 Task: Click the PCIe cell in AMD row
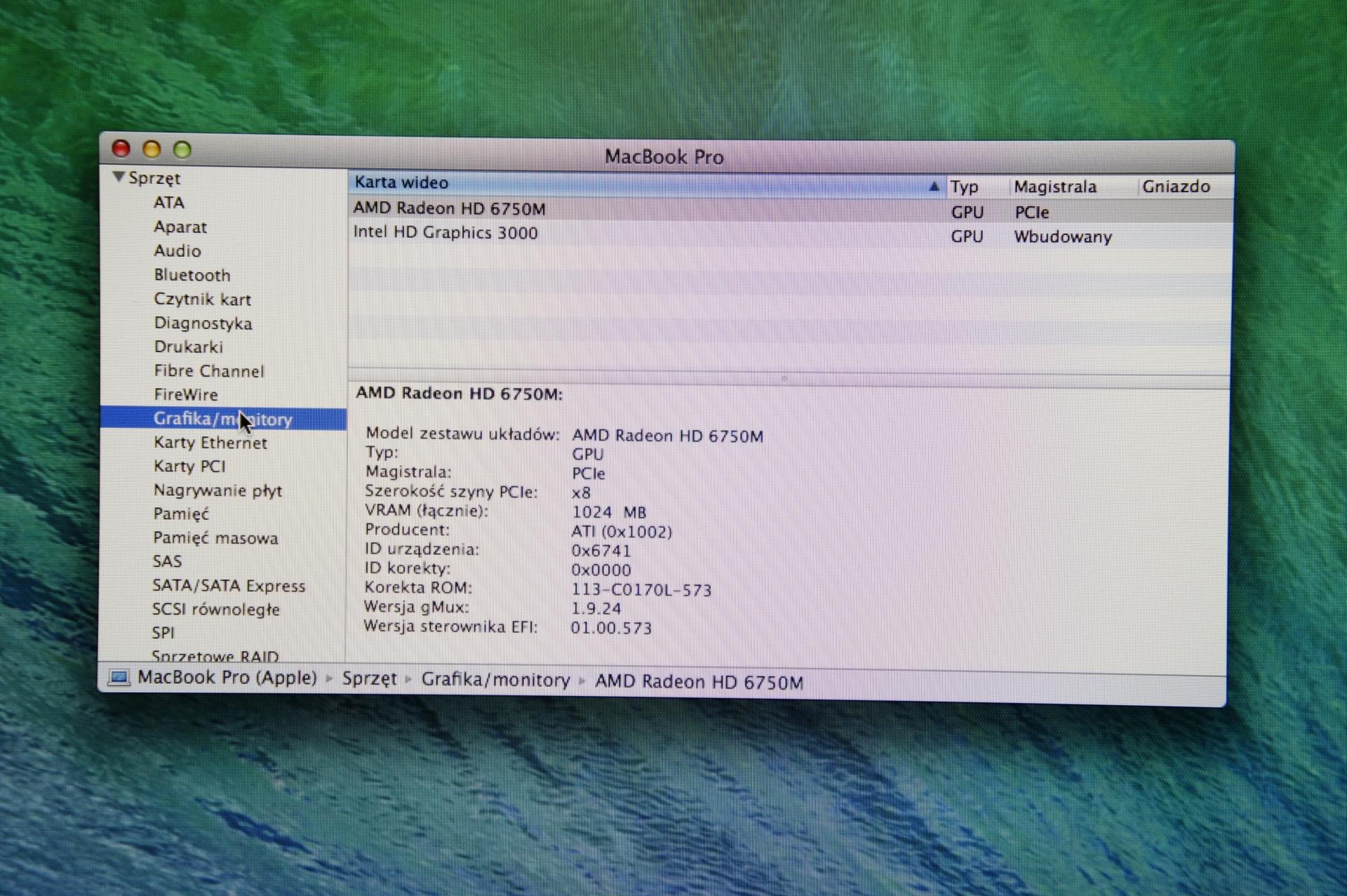(1031, 213)
